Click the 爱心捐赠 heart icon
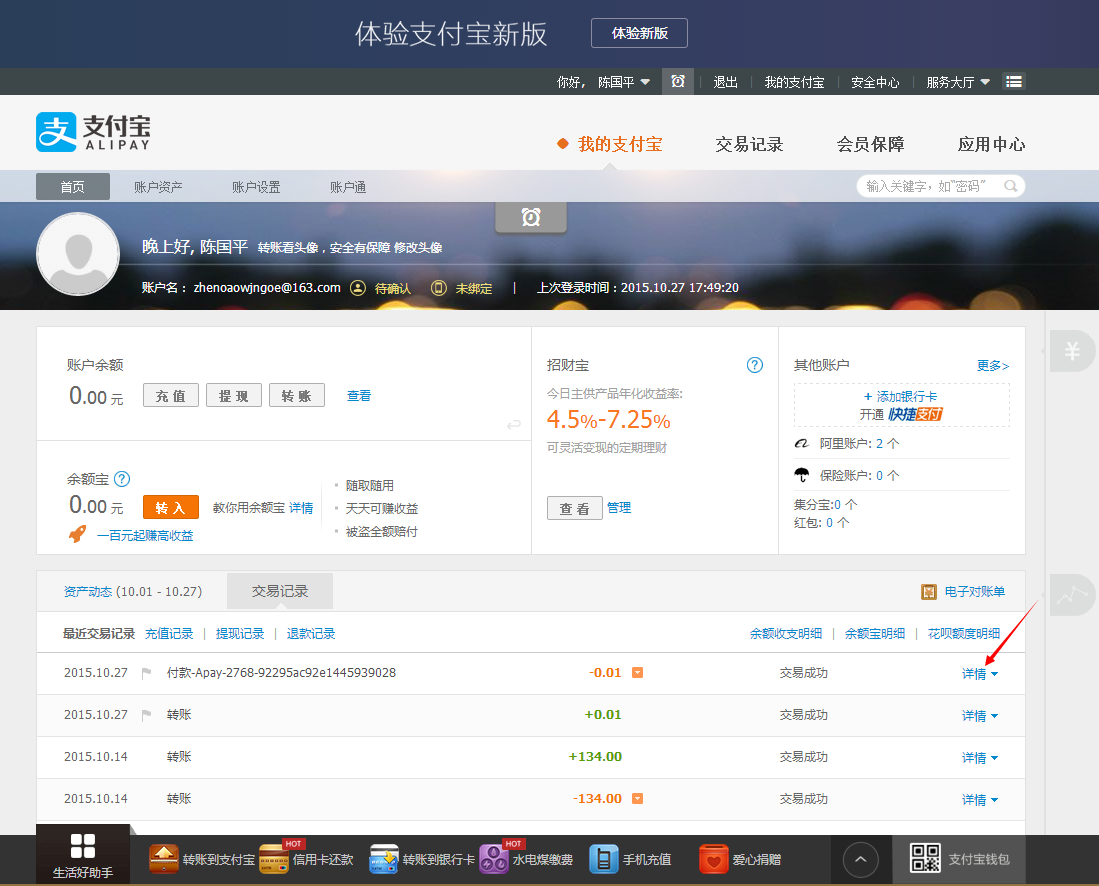Viewport: 1099px width, 886px height. coord(714,859)
